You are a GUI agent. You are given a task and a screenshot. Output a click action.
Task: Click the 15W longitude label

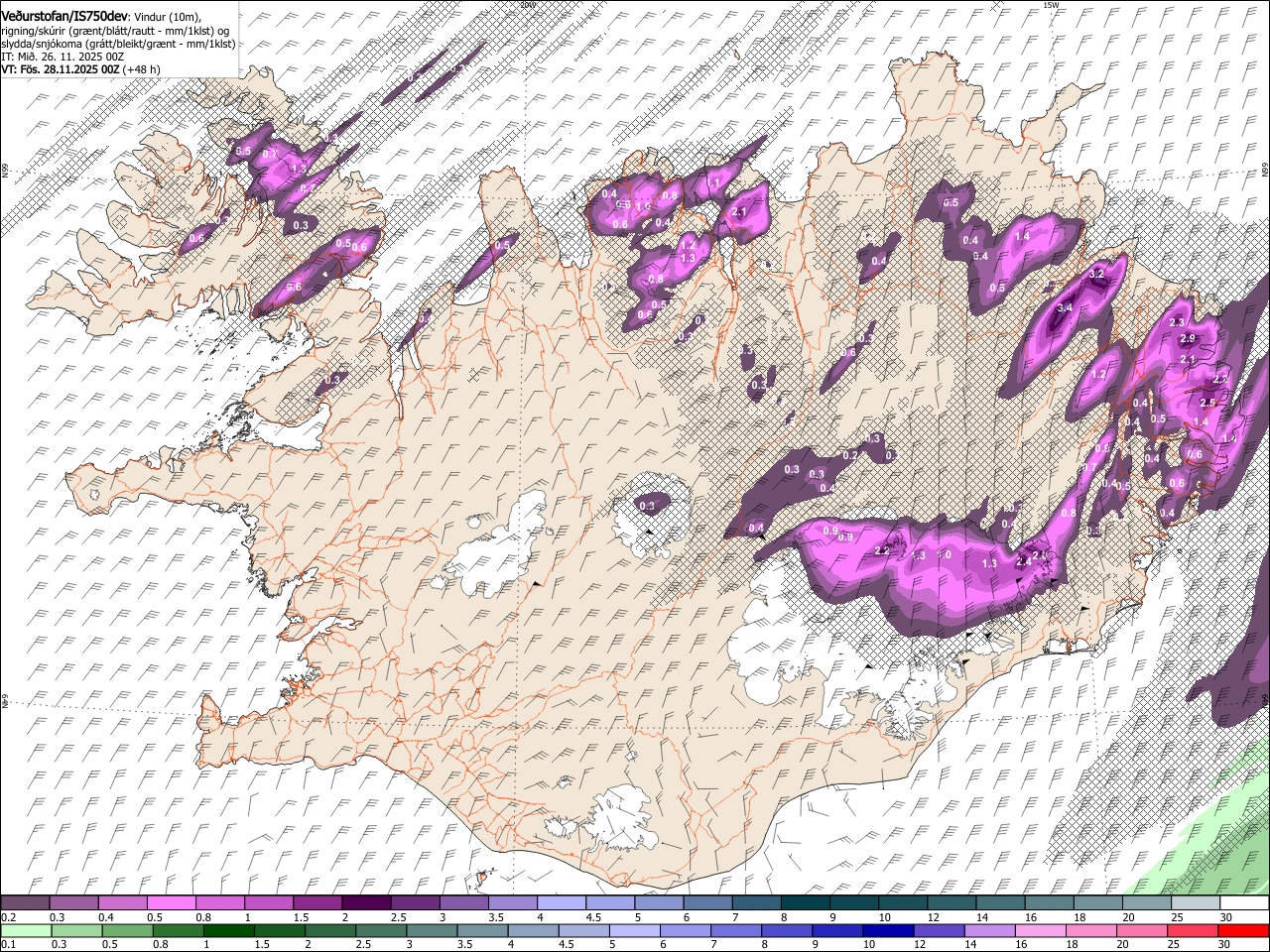(x=1051, y=5)
